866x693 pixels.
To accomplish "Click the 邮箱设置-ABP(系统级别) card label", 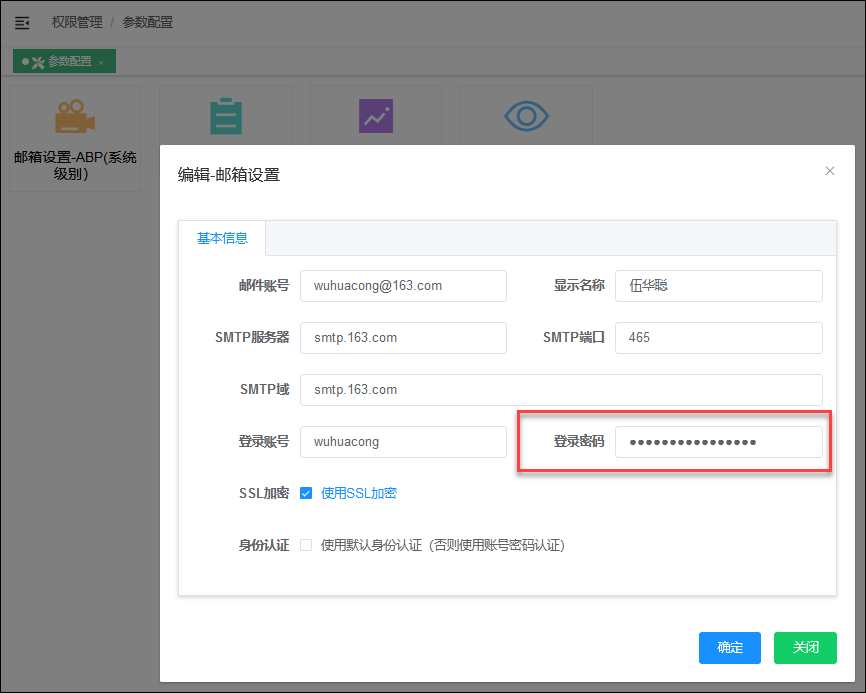I will tap(75, 165).
